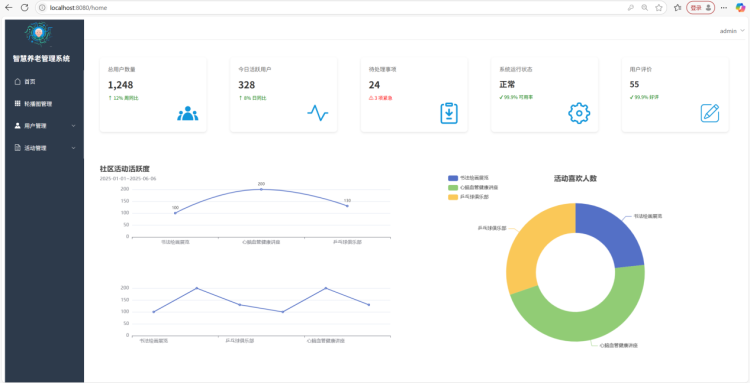Open the saved password key icon
750x383 pixels.
tap(631, 8)
